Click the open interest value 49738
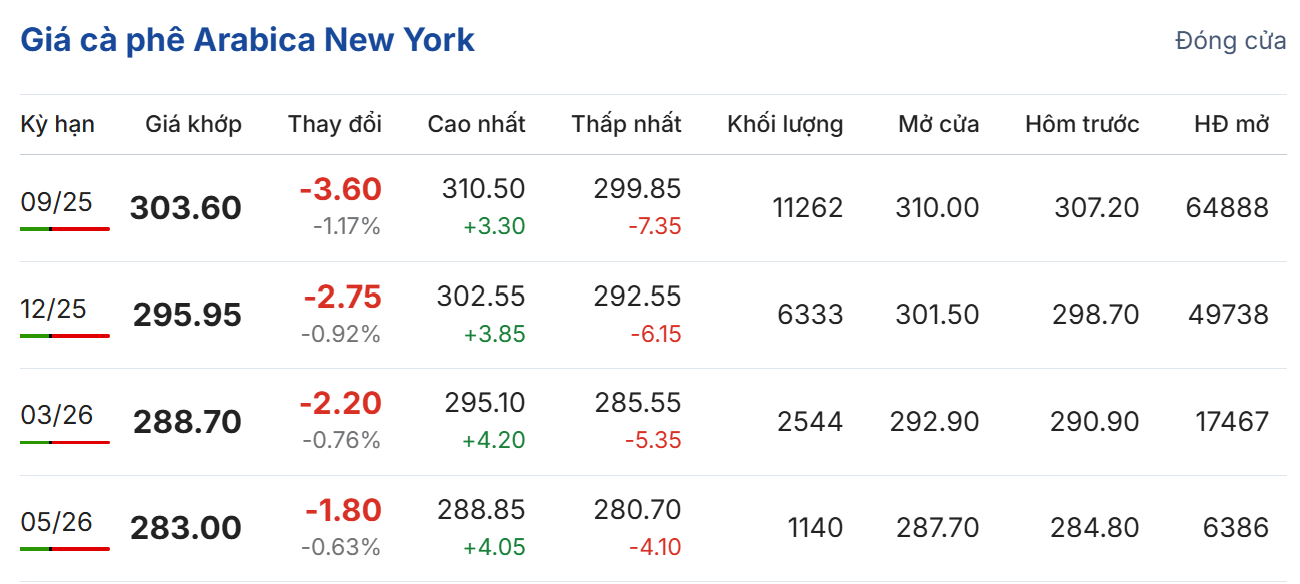 pos(1227,315)
